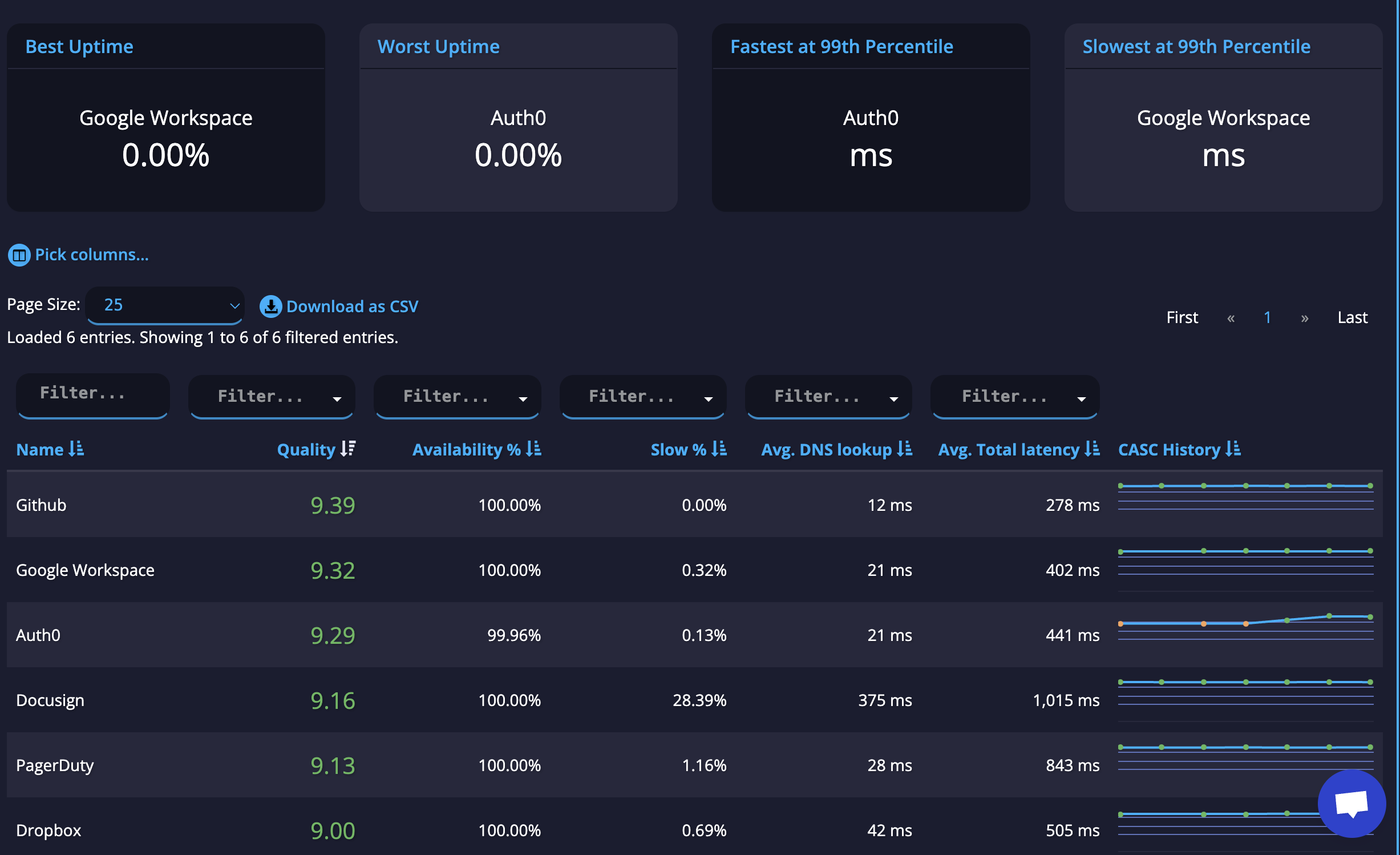This screenshot has height=855, width=1400.
Task: Click the Quality sort icon
Action: pyautogui.click(x=348, y=449)
